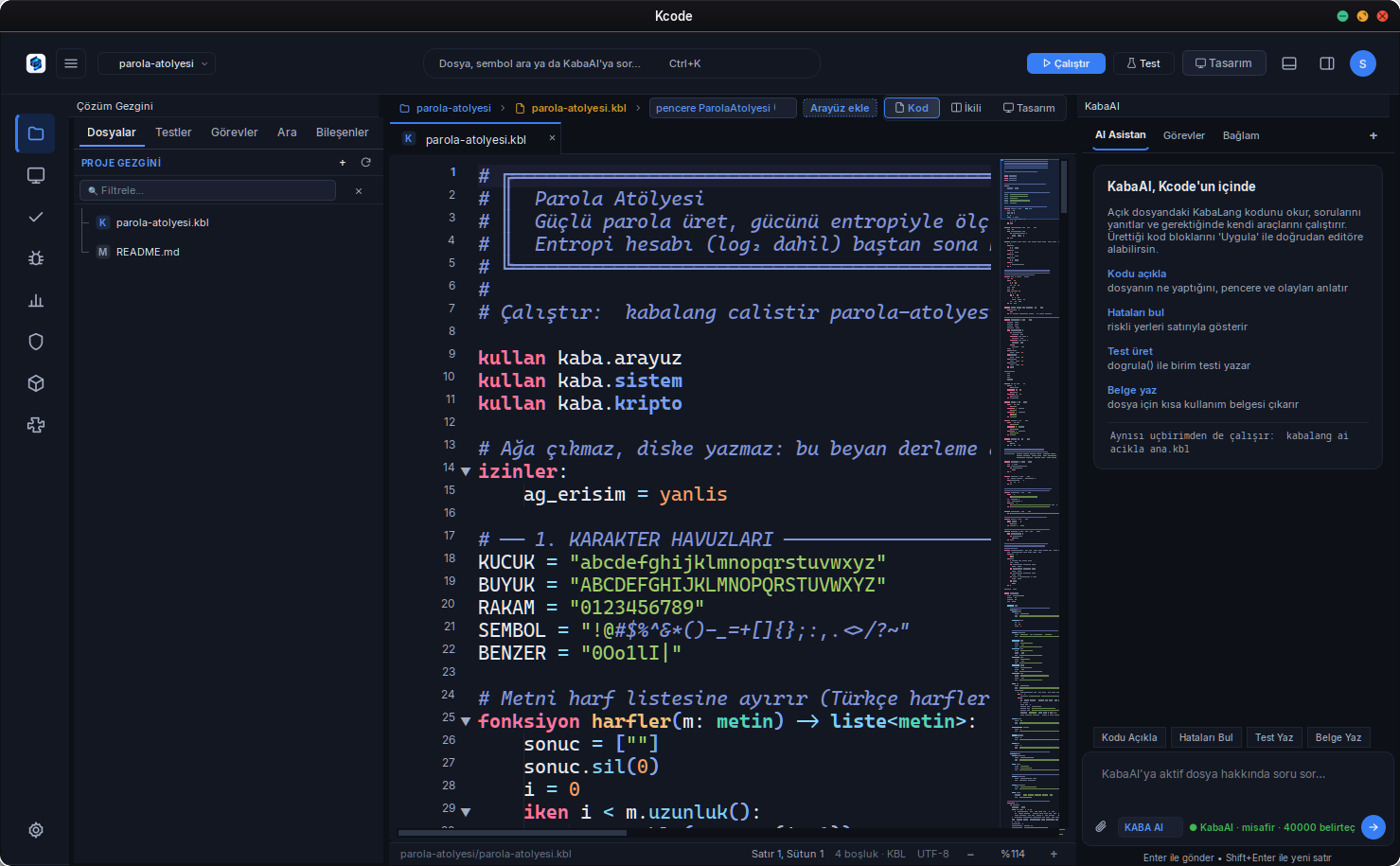Click the Hataları Bul quick action button

tap(1206, 737)
